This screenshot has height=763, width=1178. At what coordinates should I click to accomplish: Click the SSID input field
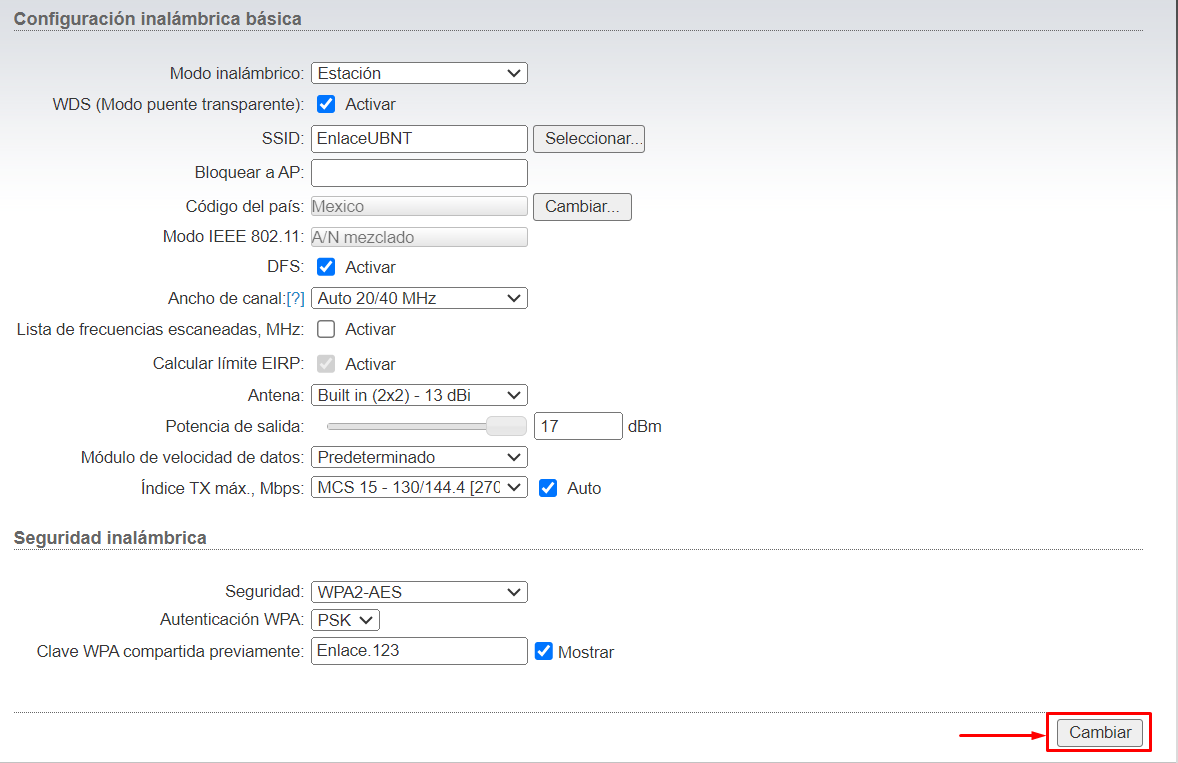[x=419, y=139]
